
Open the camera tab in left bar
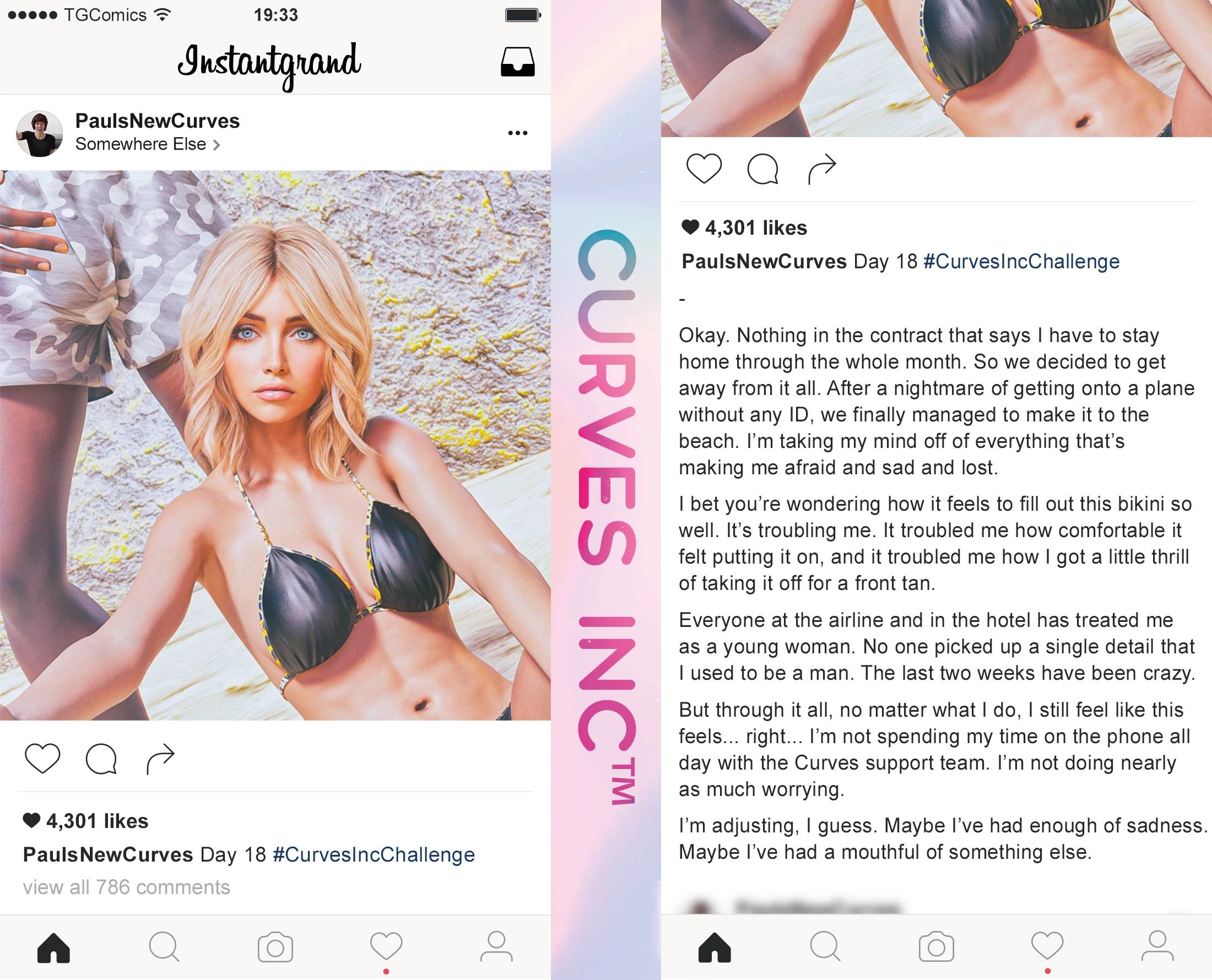[x=275, y=947]
